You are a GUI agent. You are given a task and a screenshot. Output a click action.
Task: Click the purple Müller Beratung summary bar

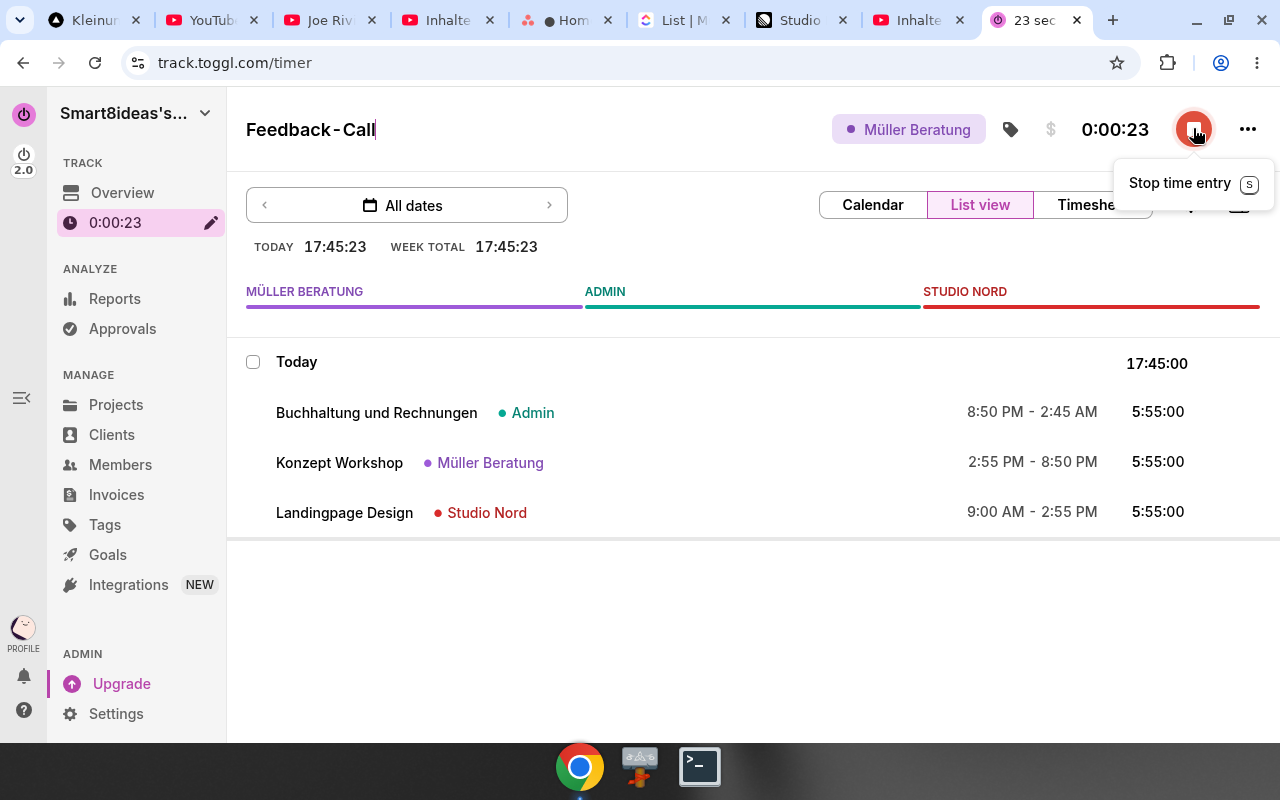pyautogui.click(x=414, y=306)
